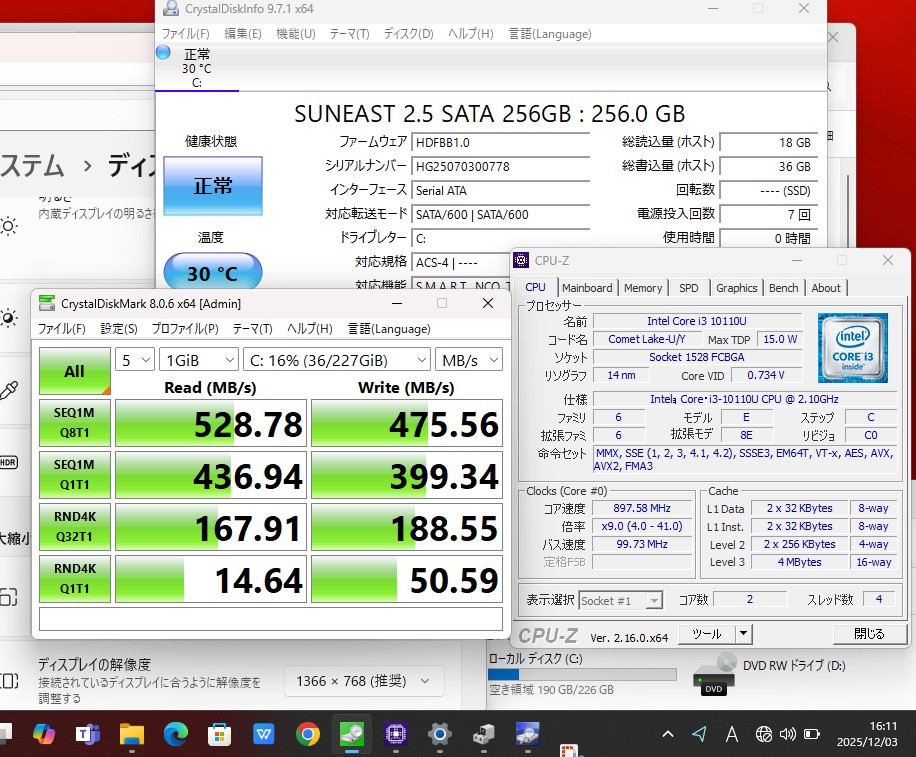
Task: Switch to CrystalDiskMark taskbar icon
Action: click(352, 734)
